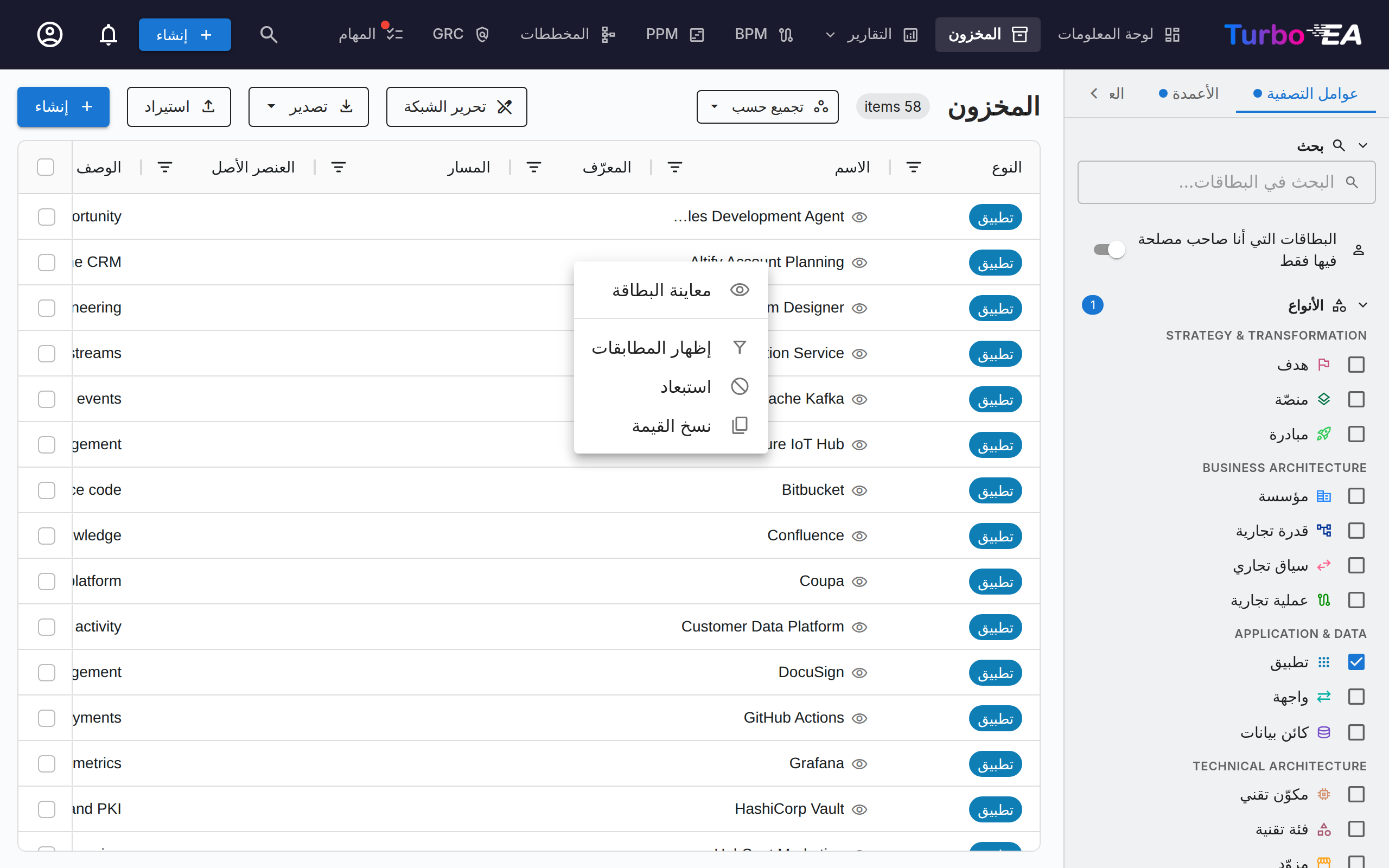The height and width of the screenshot is (868, 1389).
Task: Click the الأنواع shapes icon
Action: coord(1339,305)
